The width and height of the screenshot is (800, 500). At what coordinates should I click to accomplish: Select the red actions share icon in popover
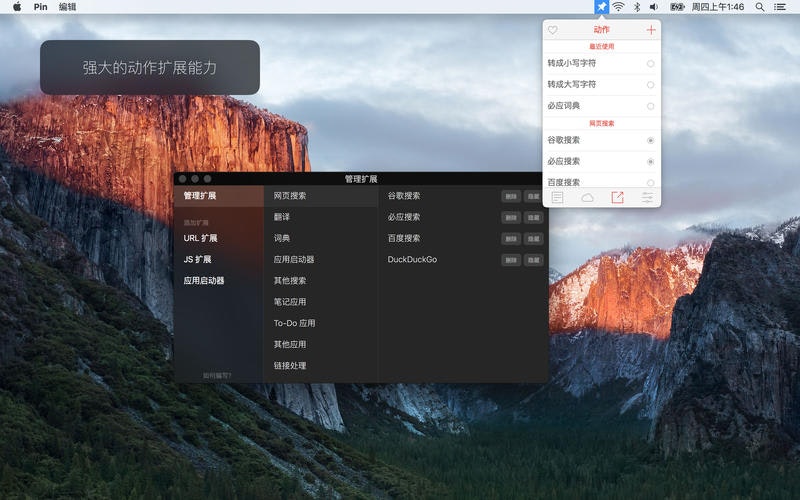(617, 197)
